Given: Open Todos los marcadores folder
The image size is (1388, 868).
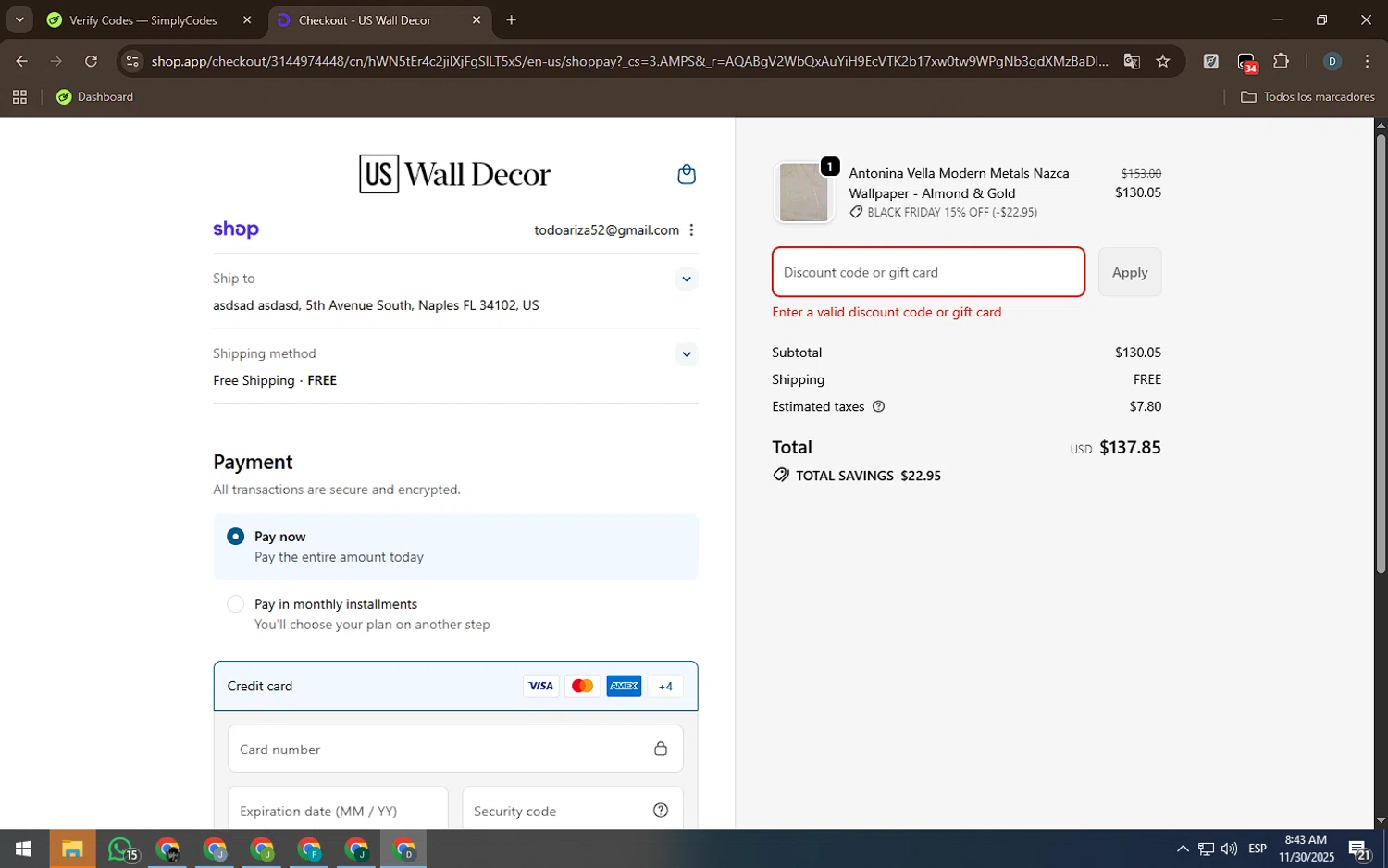Looking at the screenshot, I should click(1307, 96).
